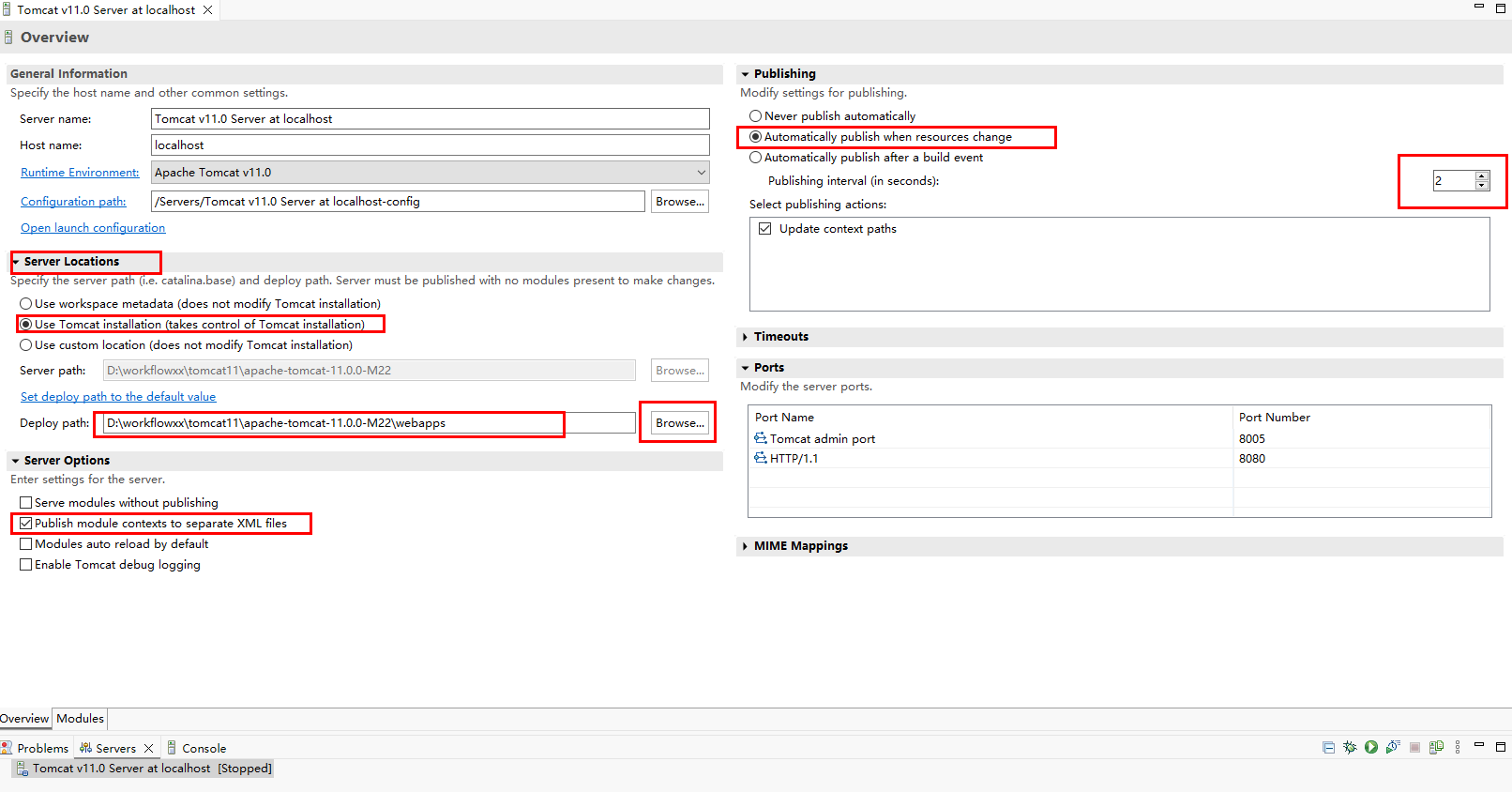Click the Tomcat admin port row icon

[x=761, y=438]
